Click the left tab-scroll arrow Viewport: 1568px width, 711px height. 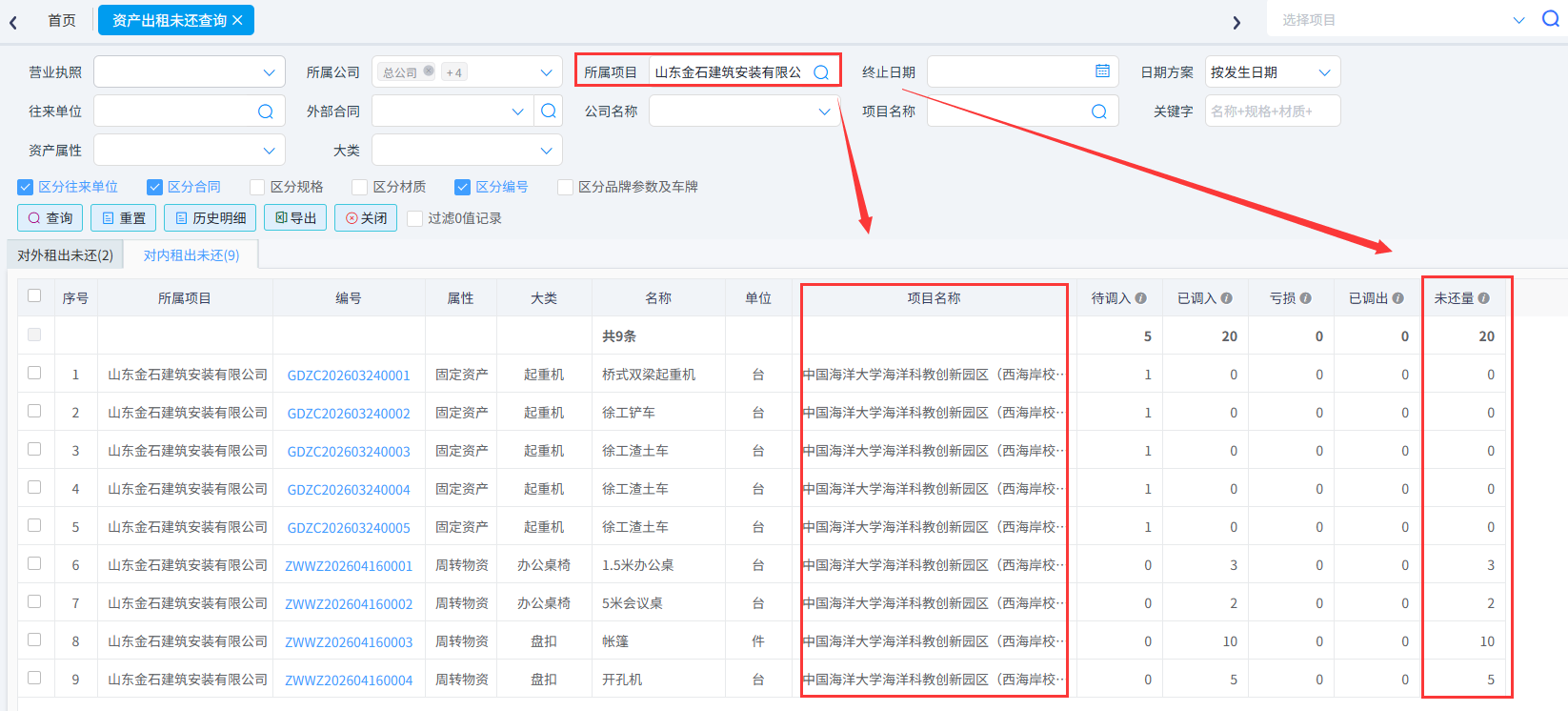click(x=13, y=22)
